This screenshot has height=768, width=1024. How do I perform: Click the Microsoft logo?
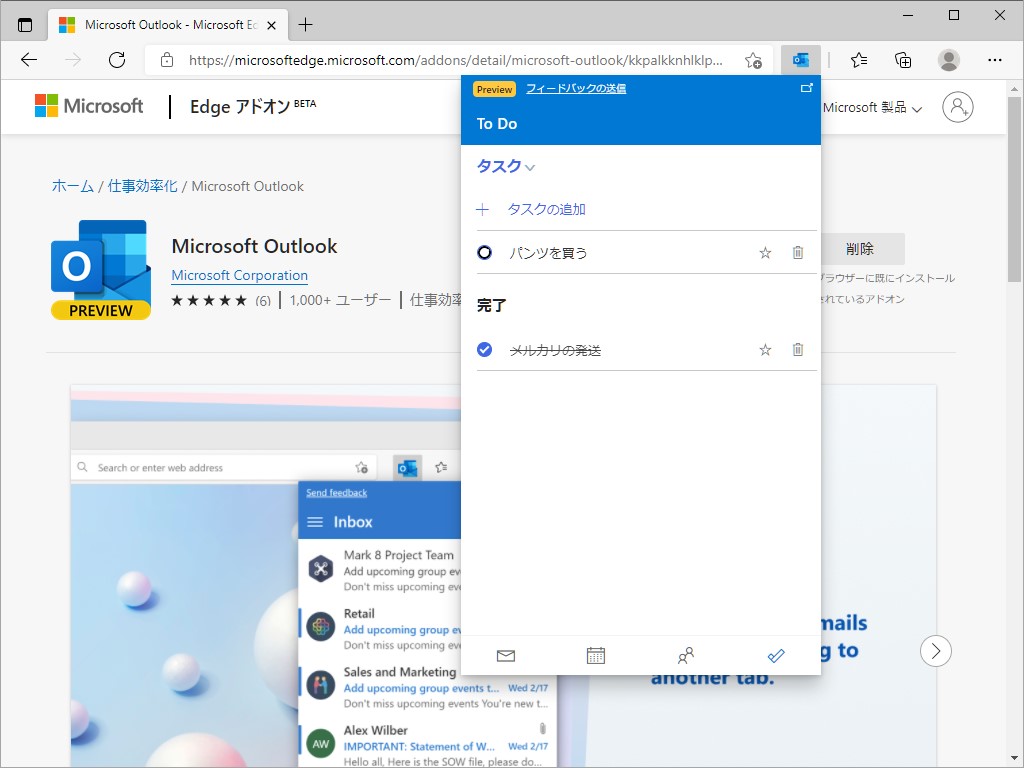click(89, 106)
